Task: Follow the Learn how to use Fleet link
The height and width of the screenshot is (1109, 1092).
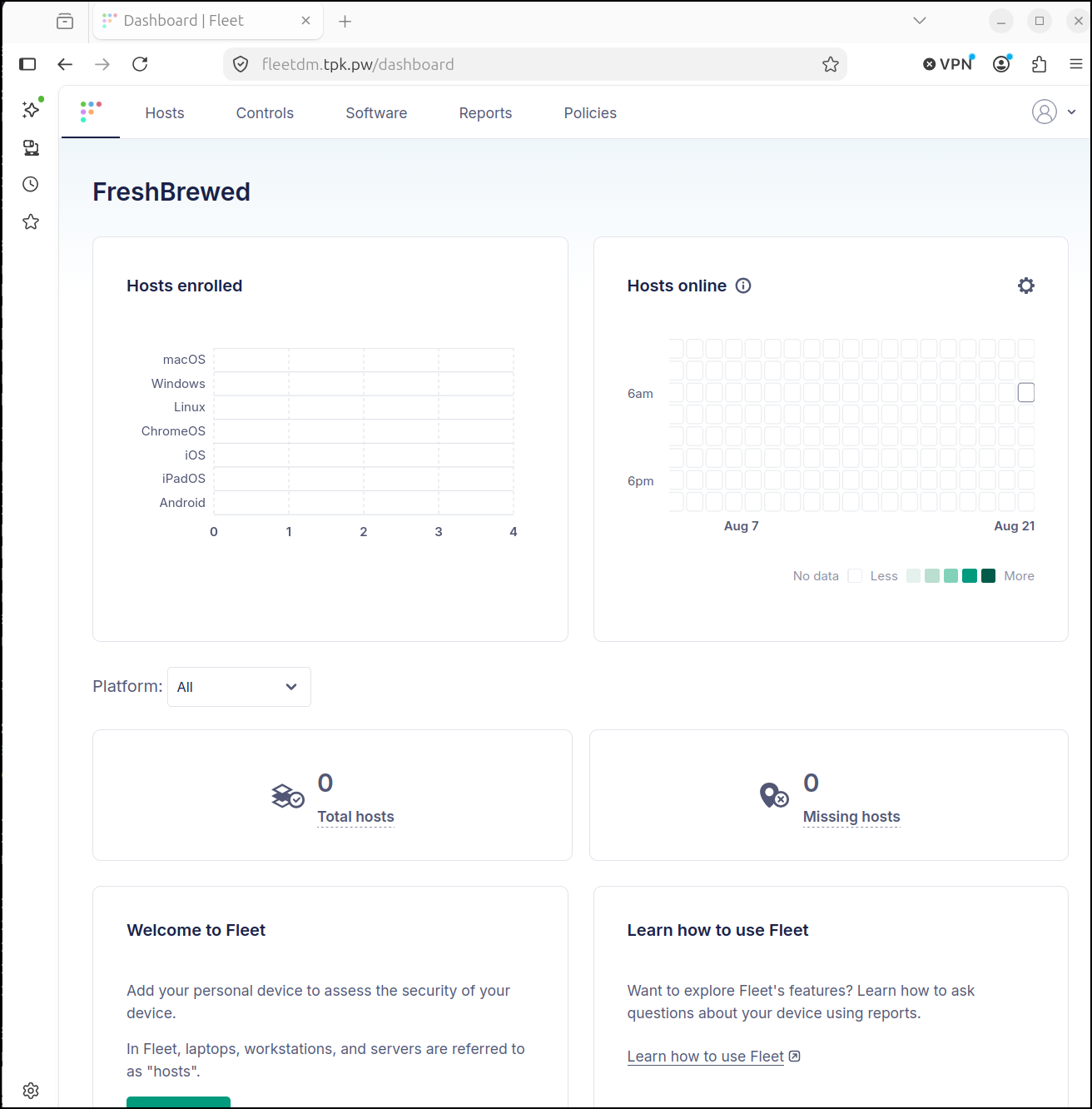Action: click(706, 1057)
